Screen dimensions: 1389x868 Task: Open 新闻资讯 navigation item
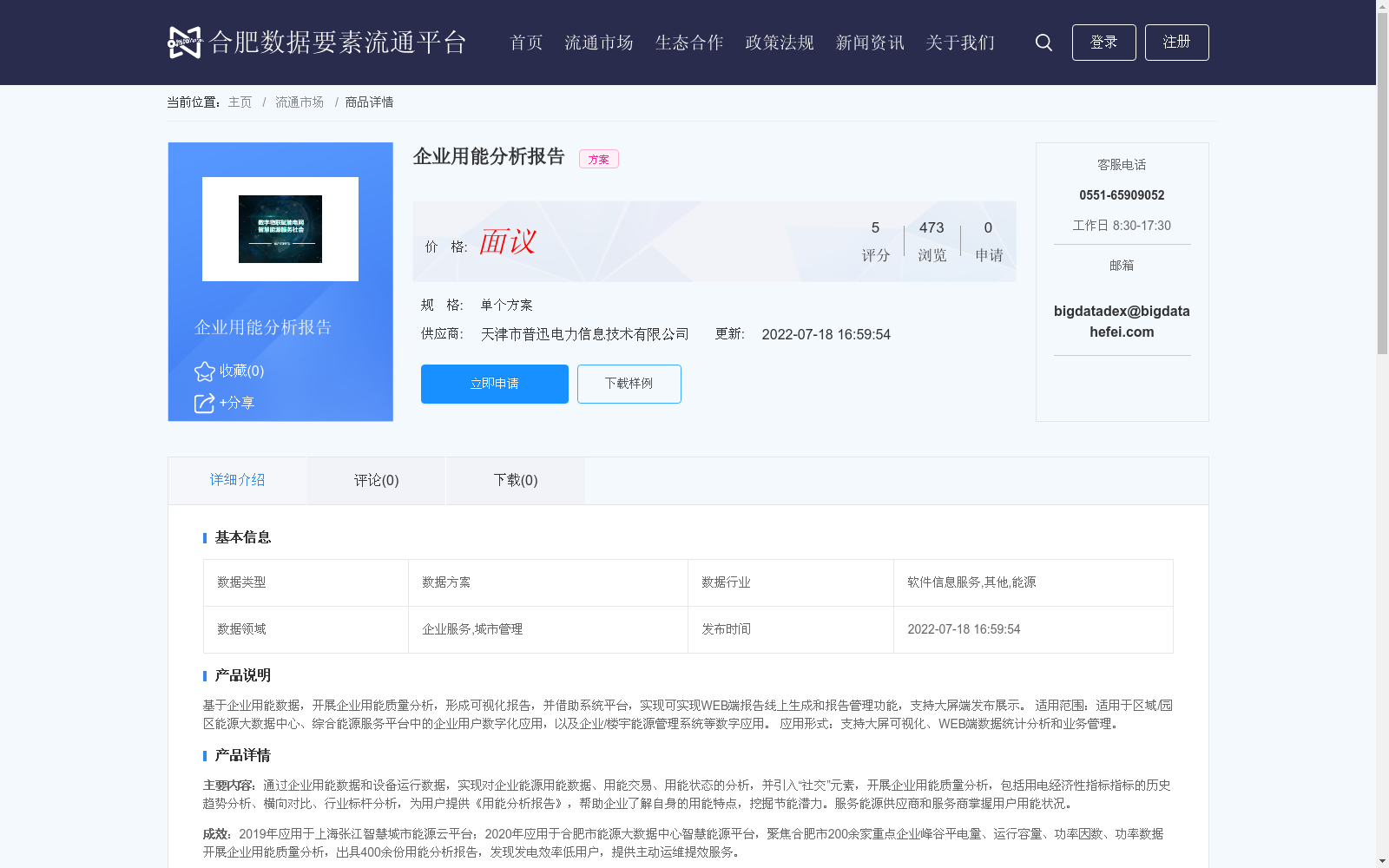click(870, 43)
